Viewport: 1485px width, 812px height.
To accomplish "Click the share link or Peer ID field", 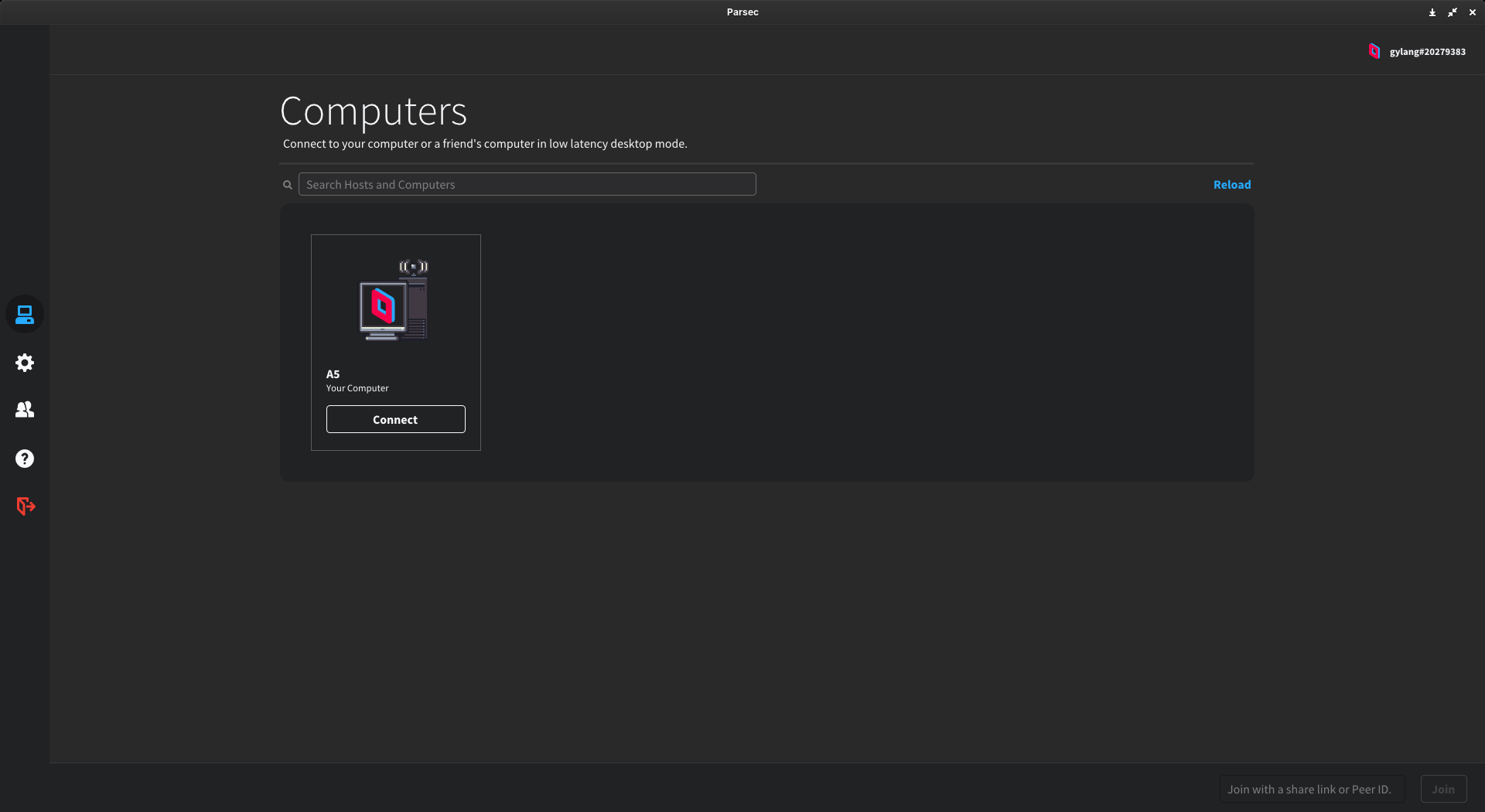I will (x=1313, y=789).
